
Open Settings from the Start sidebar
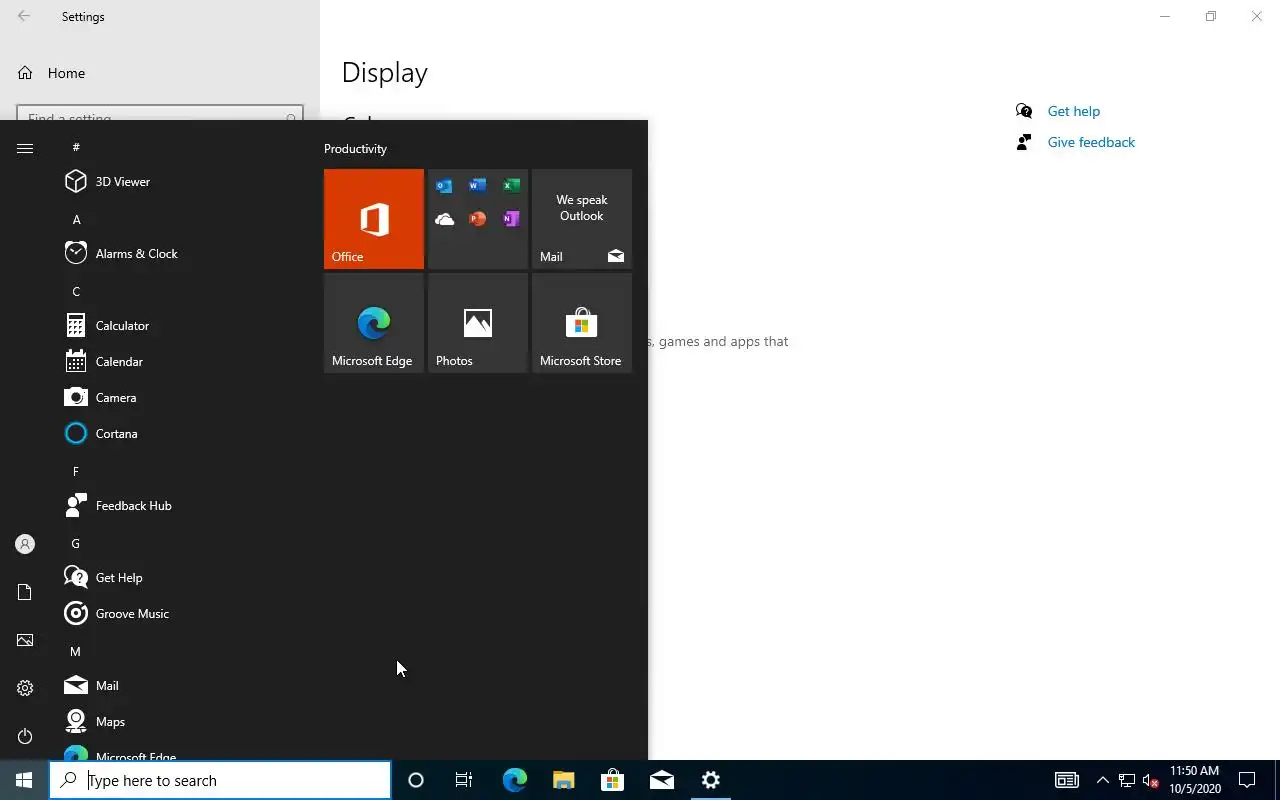(25, 688)
